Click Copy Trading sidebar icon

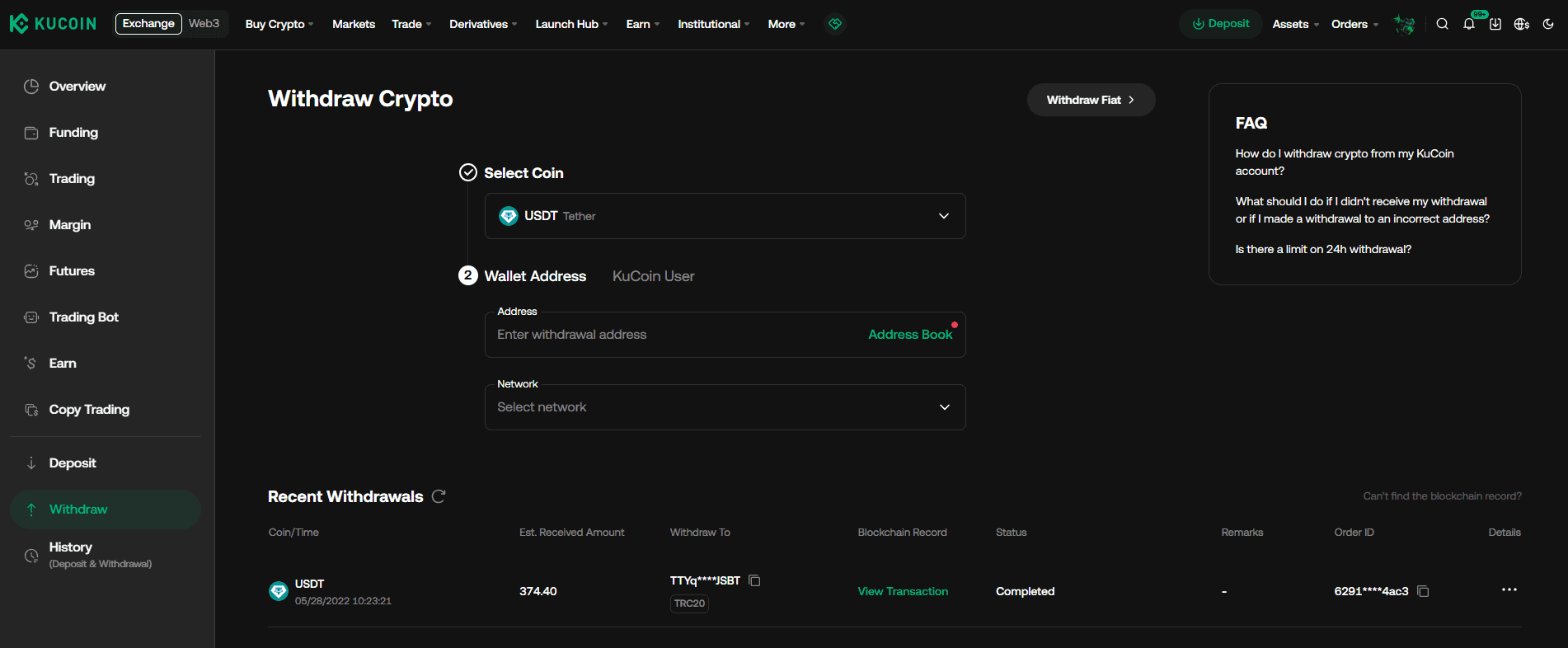[31, 410]
